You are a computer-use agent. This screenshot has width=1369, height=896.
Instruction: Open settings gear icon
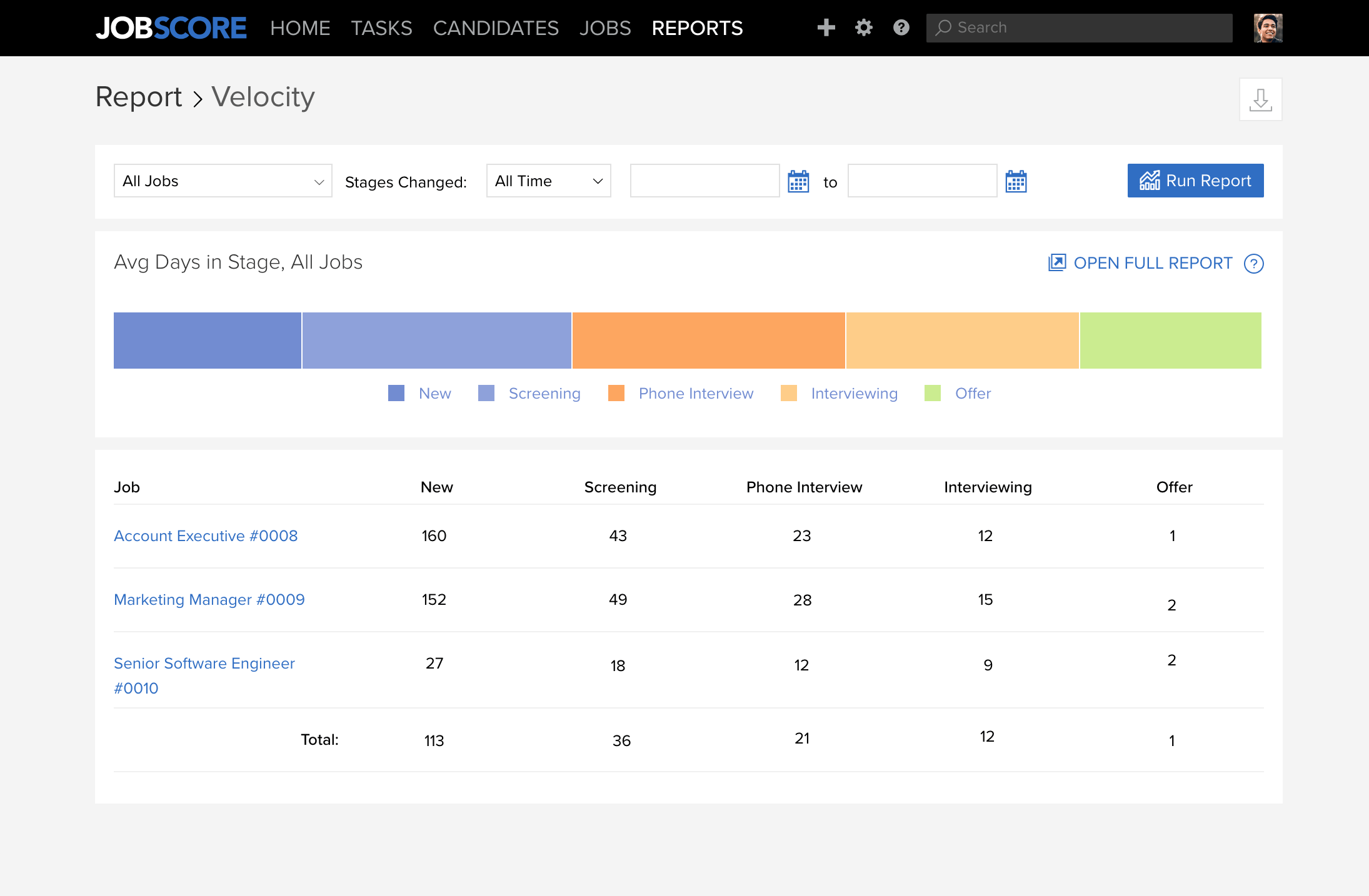[863, 27]
